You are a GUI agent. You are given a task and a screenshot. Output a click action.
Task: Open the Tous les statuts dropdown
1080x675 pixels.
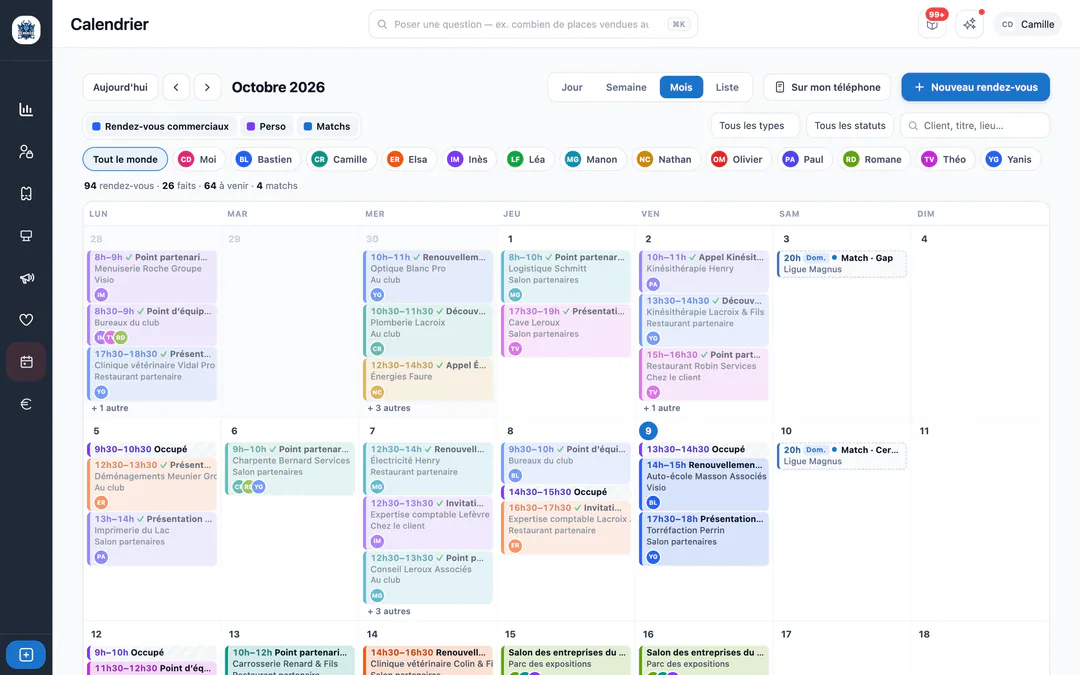850,125
